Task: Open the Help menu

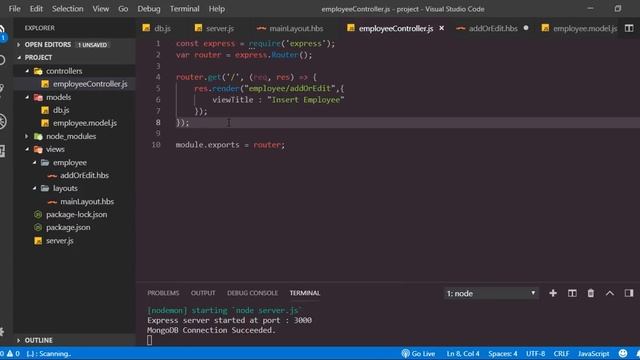Action: (217, 9)
